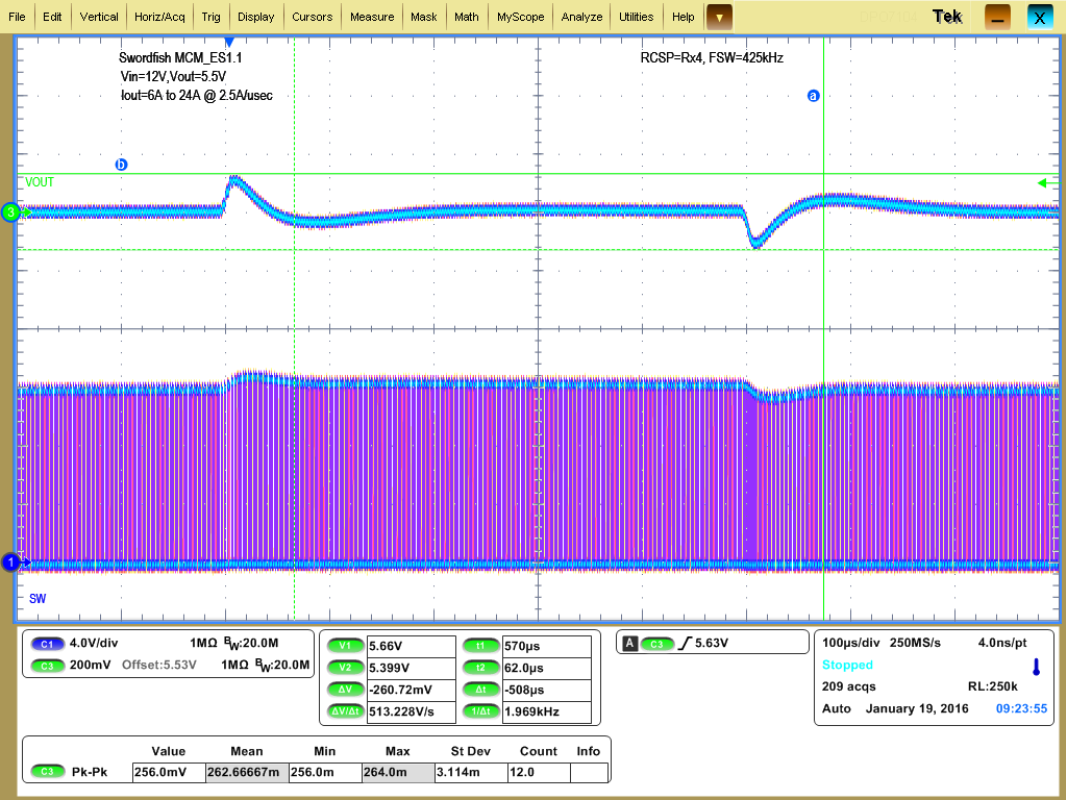Image resolution: width=1066 pixels, height=800 pixels.
Task: Click the Tek logo in the title bar
Action: [946, 16]
